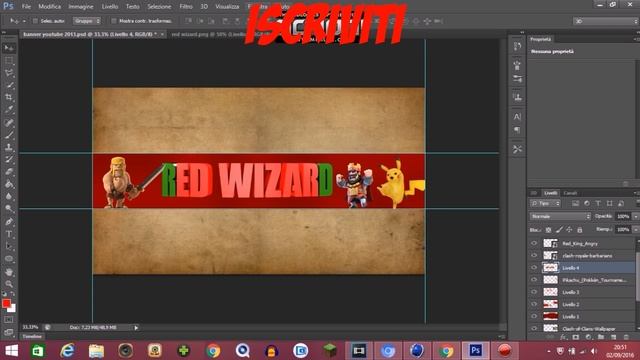Switch to the Canali tab

point(570,193)
